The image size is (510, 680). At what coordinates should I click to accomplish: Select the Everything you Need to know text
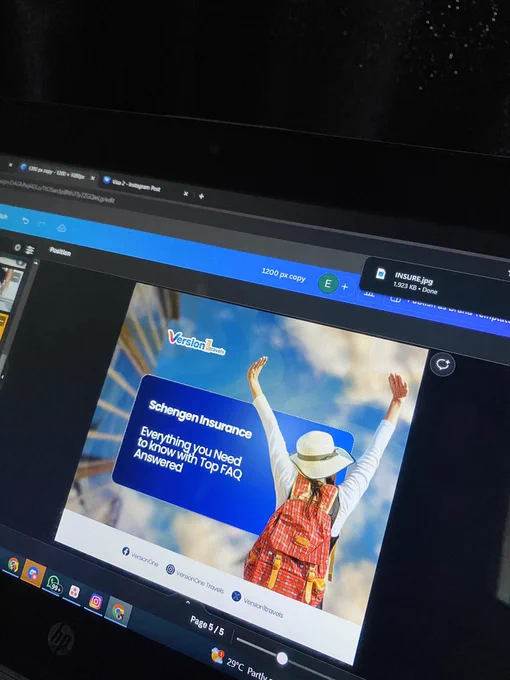(189, 453)
